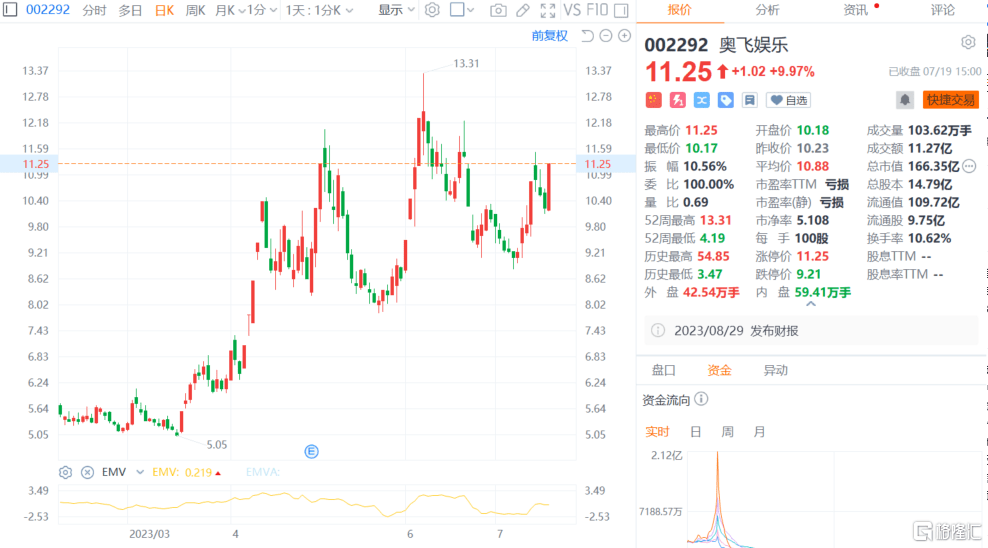Toggle left sidebar panel icon
Viewport: 988px width, 548px height.
click(8, 10)
